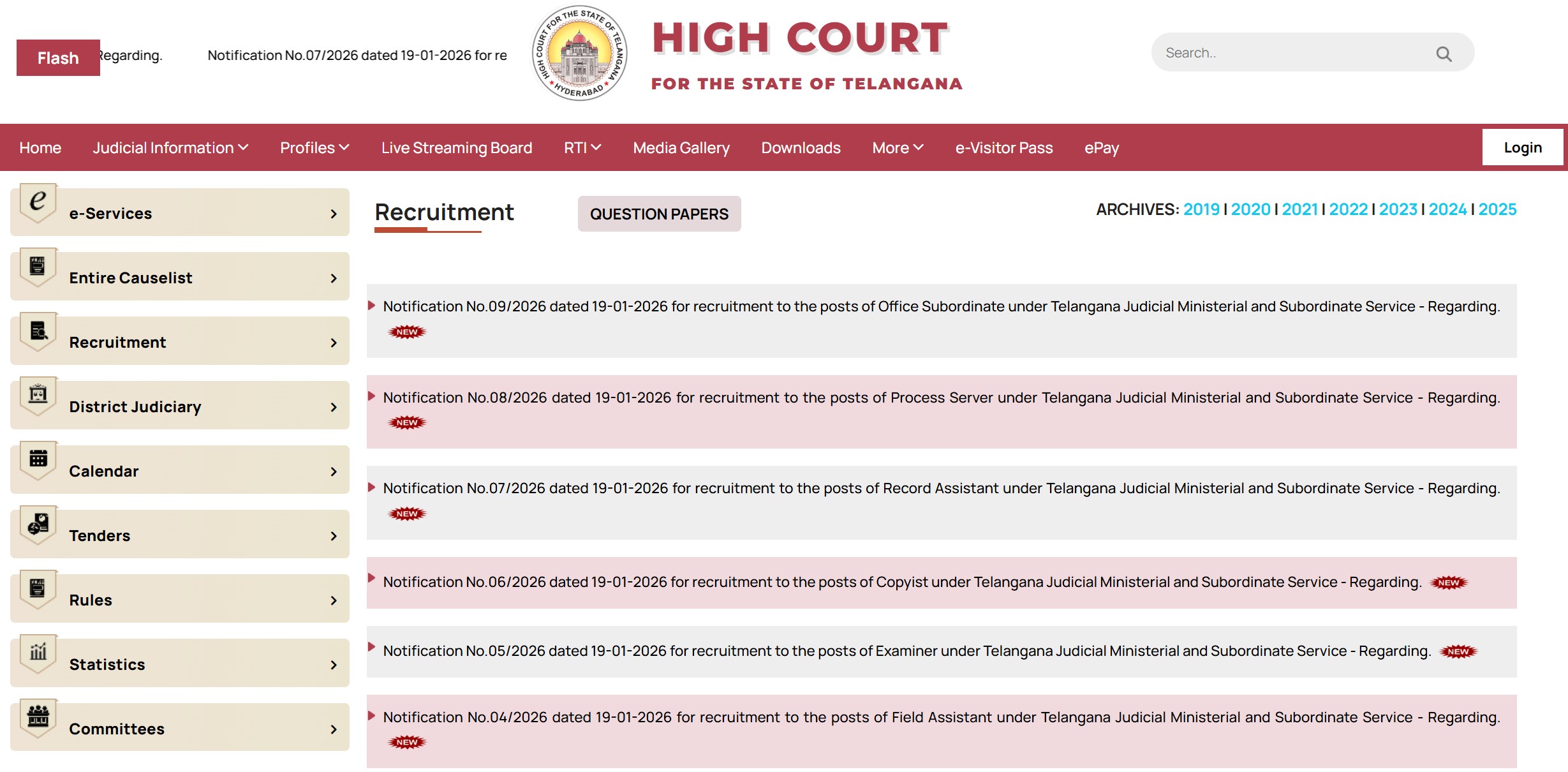
Task: Click the Entire Causelist document icon
Action: point(38,267)
